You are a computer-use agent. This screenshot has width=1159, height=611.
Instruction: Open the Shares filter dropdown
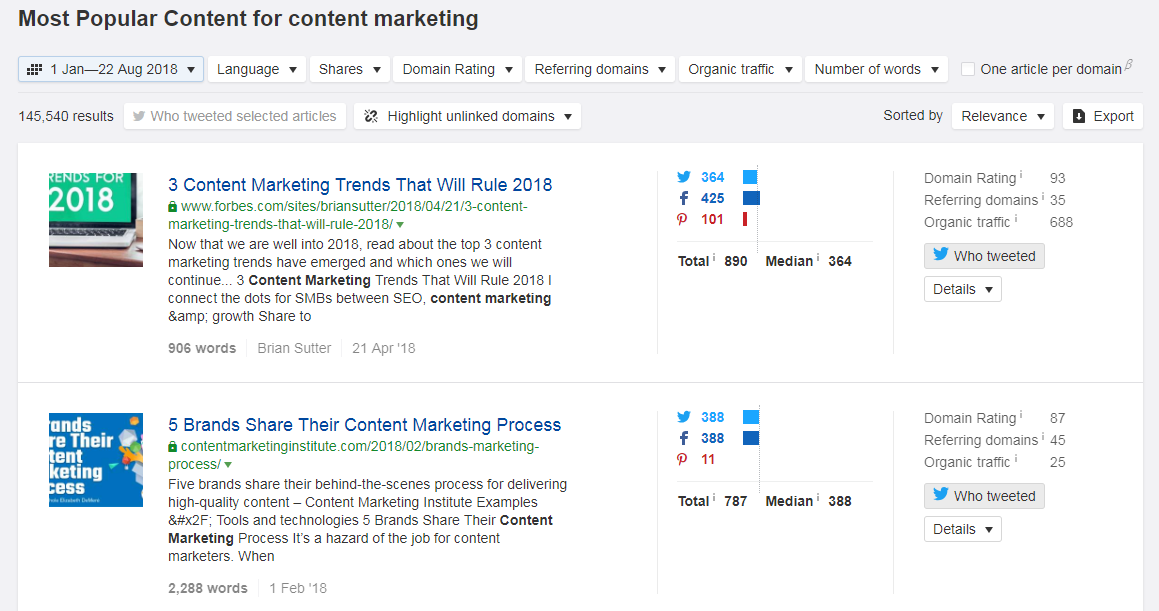pyautogui.click(x=350, y=69)
